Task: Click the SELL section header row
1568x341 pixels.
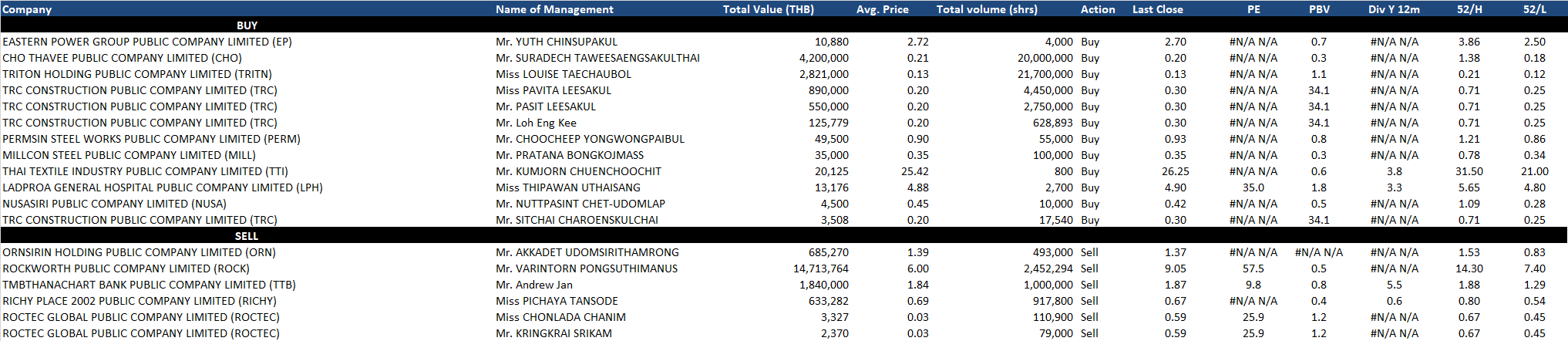Action: [x=247, y=236]
